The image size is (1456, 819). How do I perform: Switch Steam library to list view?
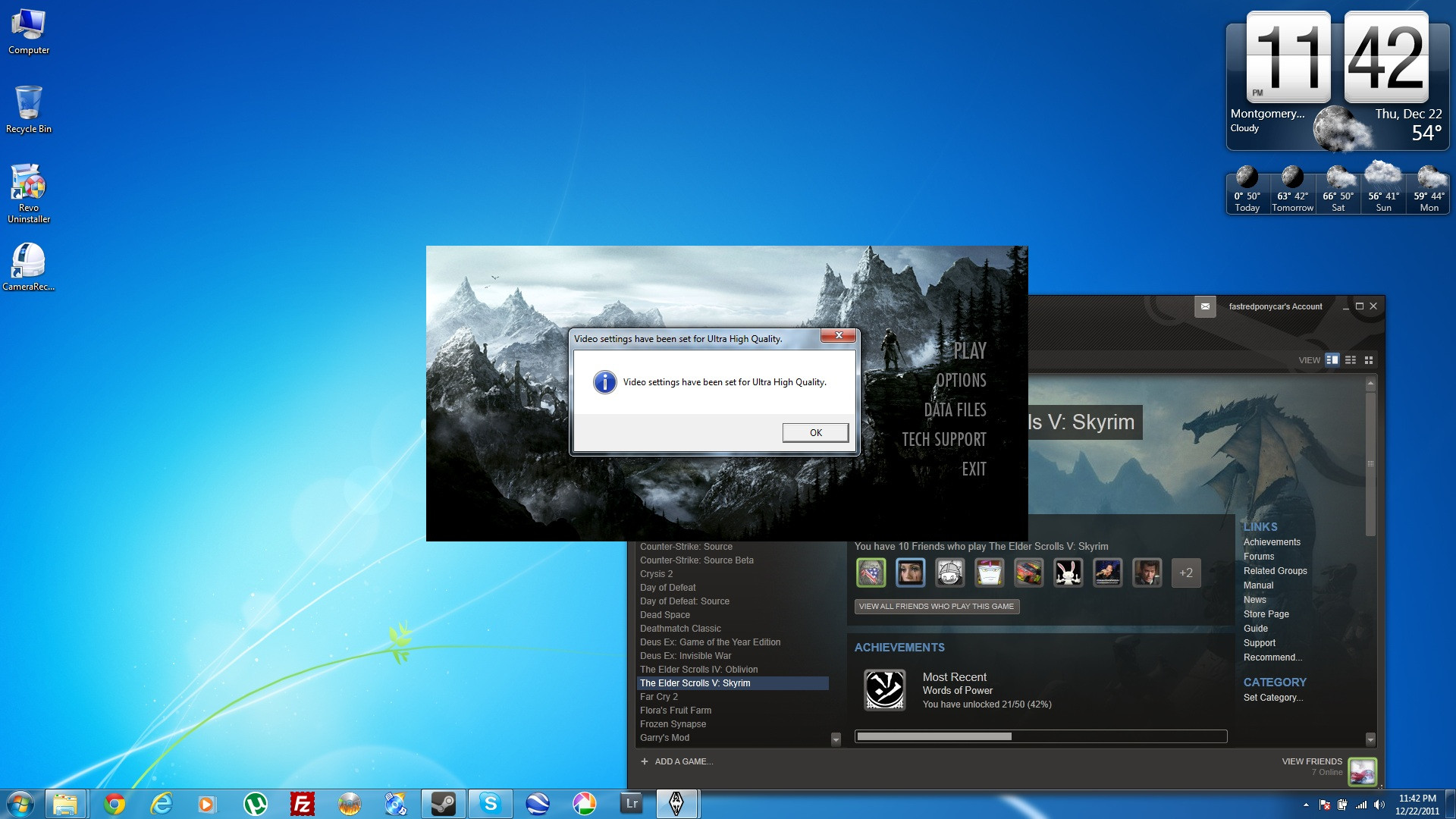coord(1351,360)
